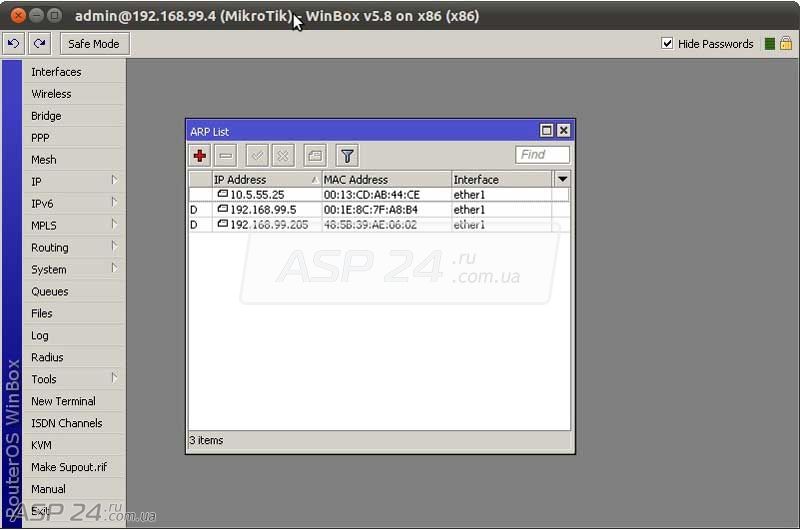Sort by the MAC Address column header

coord(385,179)
